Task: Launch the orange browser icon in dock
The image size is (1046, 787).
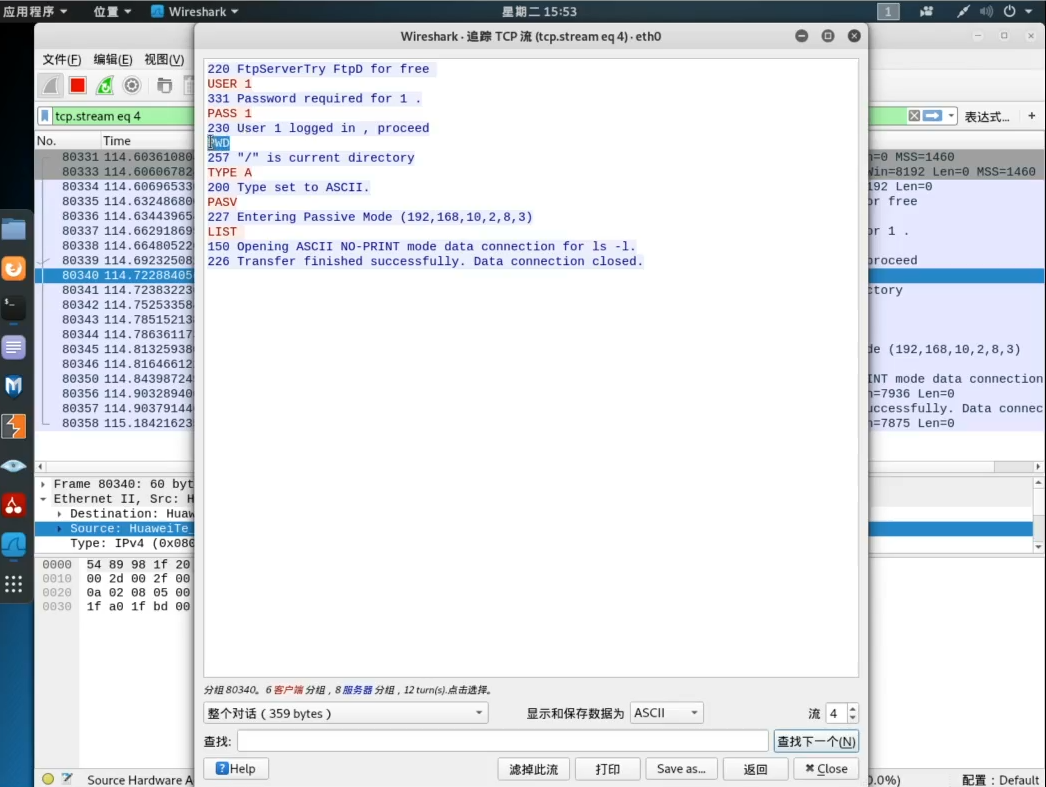Action: coord(13,269)
